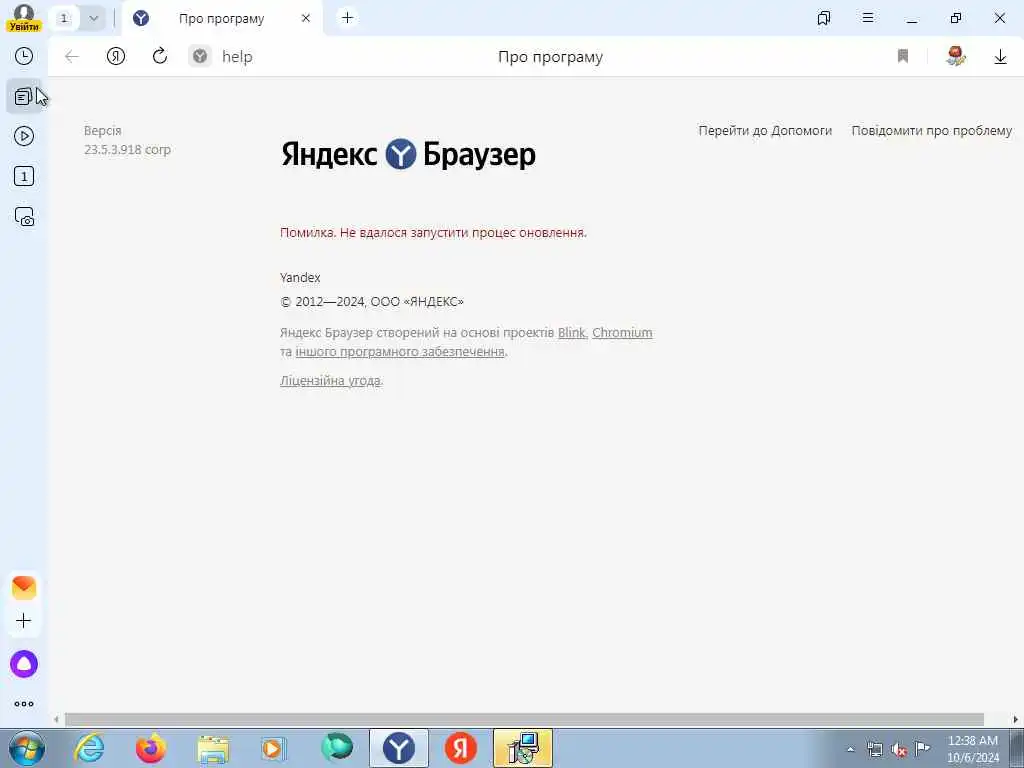Click the muted volume tray icon
1024x768 pixels.
tap(899, 749)
